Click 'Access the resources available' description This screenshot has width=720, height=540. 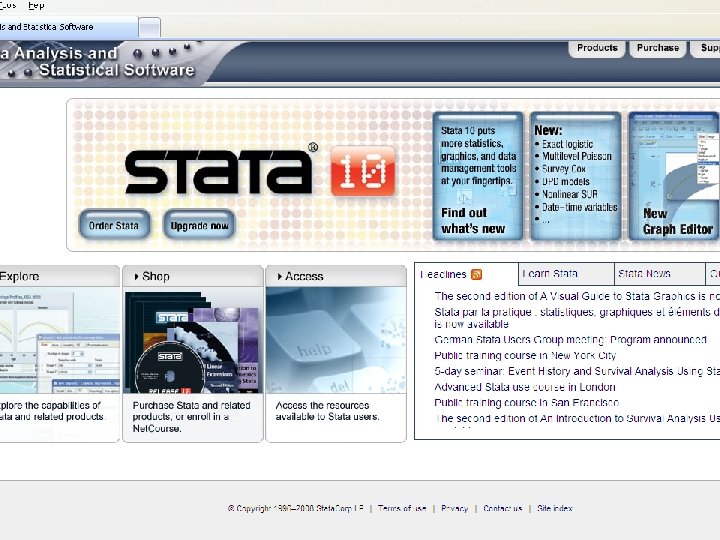pyautogui.click(x=327, y=411)
